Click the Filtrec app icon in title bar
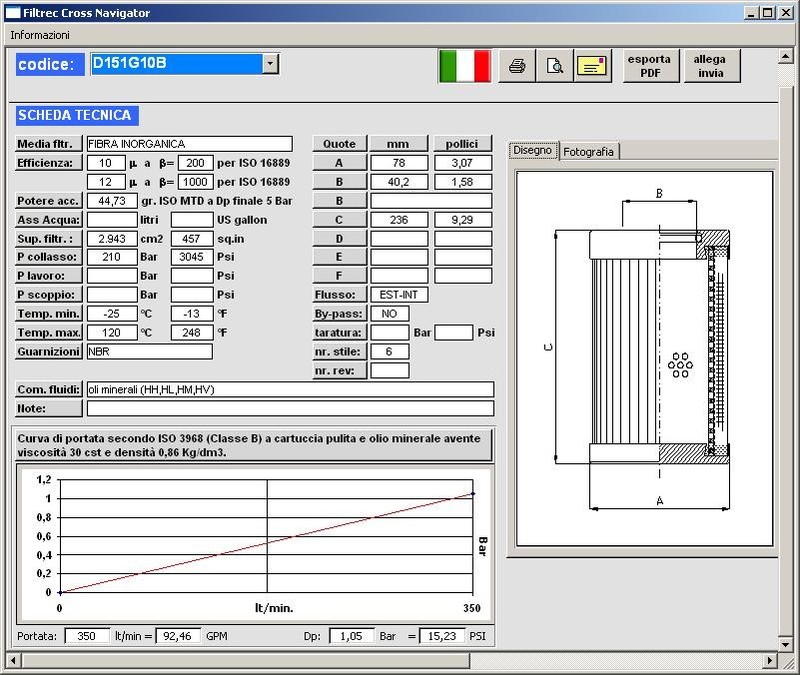The width and height of the screenshot is (800, 675). [x=12, y=12]
